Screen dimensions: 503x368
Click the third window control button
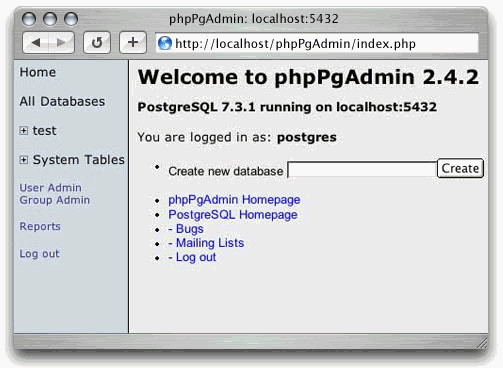point(71,19)
